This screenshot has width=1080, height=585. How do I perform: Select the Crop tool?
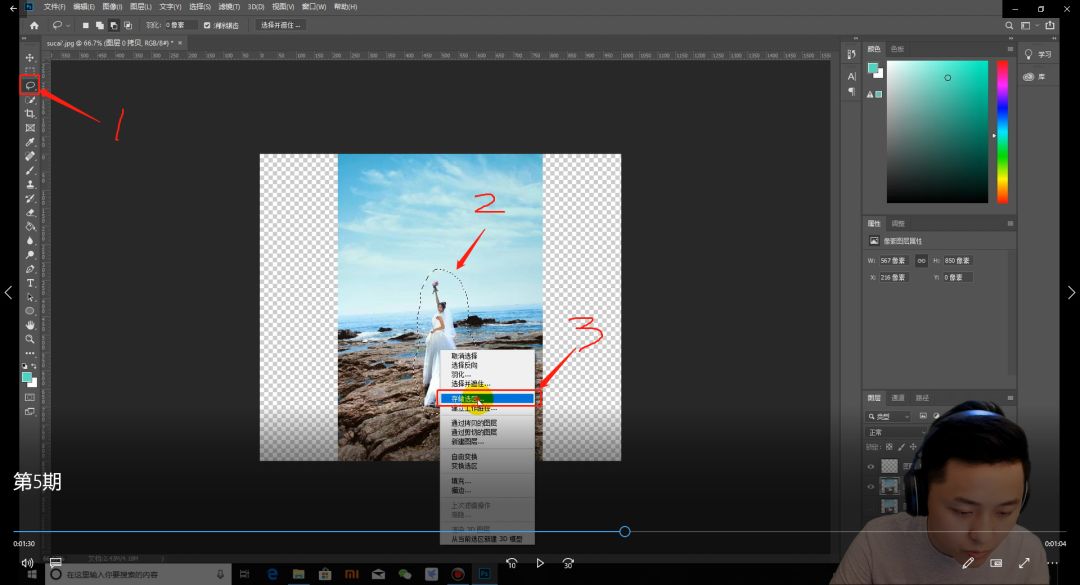(30, 114)
